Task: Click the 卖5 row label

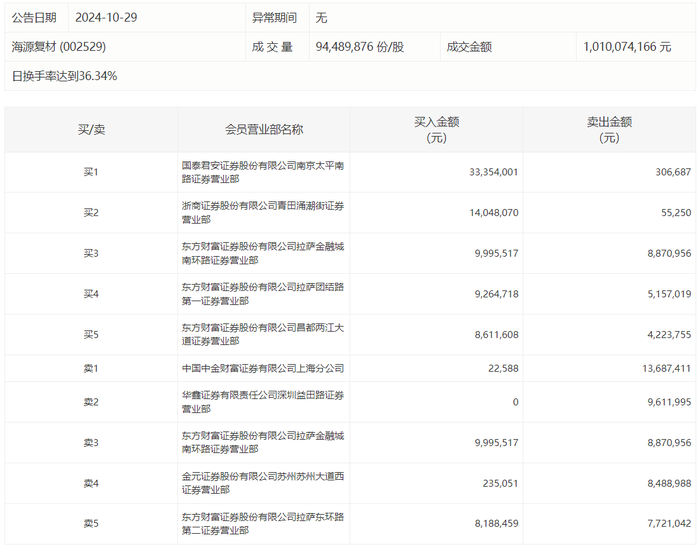Action: 91,523
